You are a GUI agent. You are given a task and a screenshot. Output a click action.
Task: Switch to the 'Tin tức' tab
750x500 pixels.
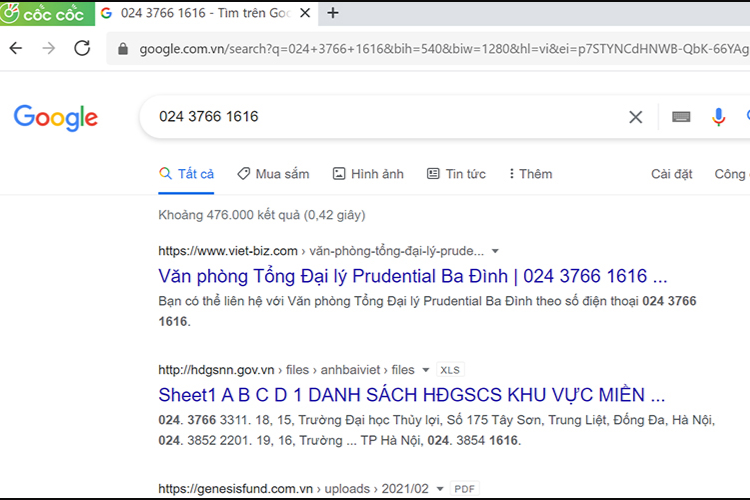[456, 174]
